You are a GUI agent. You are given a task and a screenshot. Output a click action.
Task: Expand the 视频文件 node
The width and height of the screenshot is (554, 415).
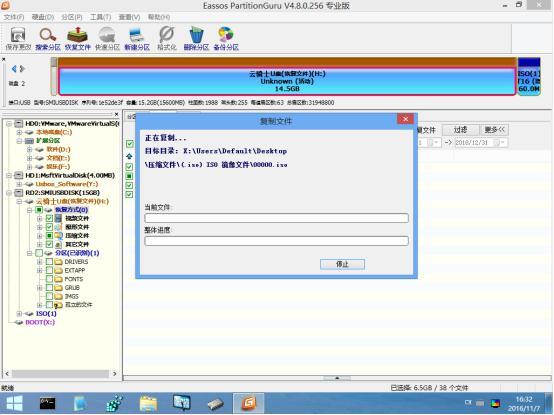coord(40,219)
